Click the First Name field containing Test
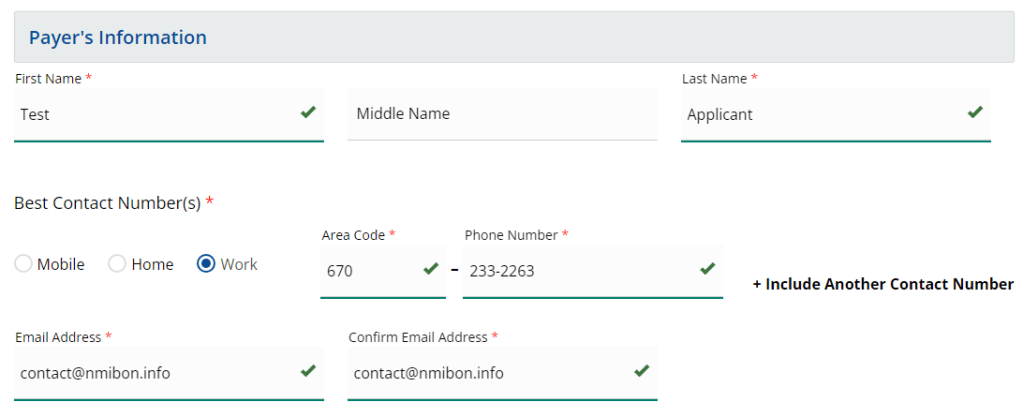The height and width of the screenshot is (417, 1023). click(x=150, y=114)
